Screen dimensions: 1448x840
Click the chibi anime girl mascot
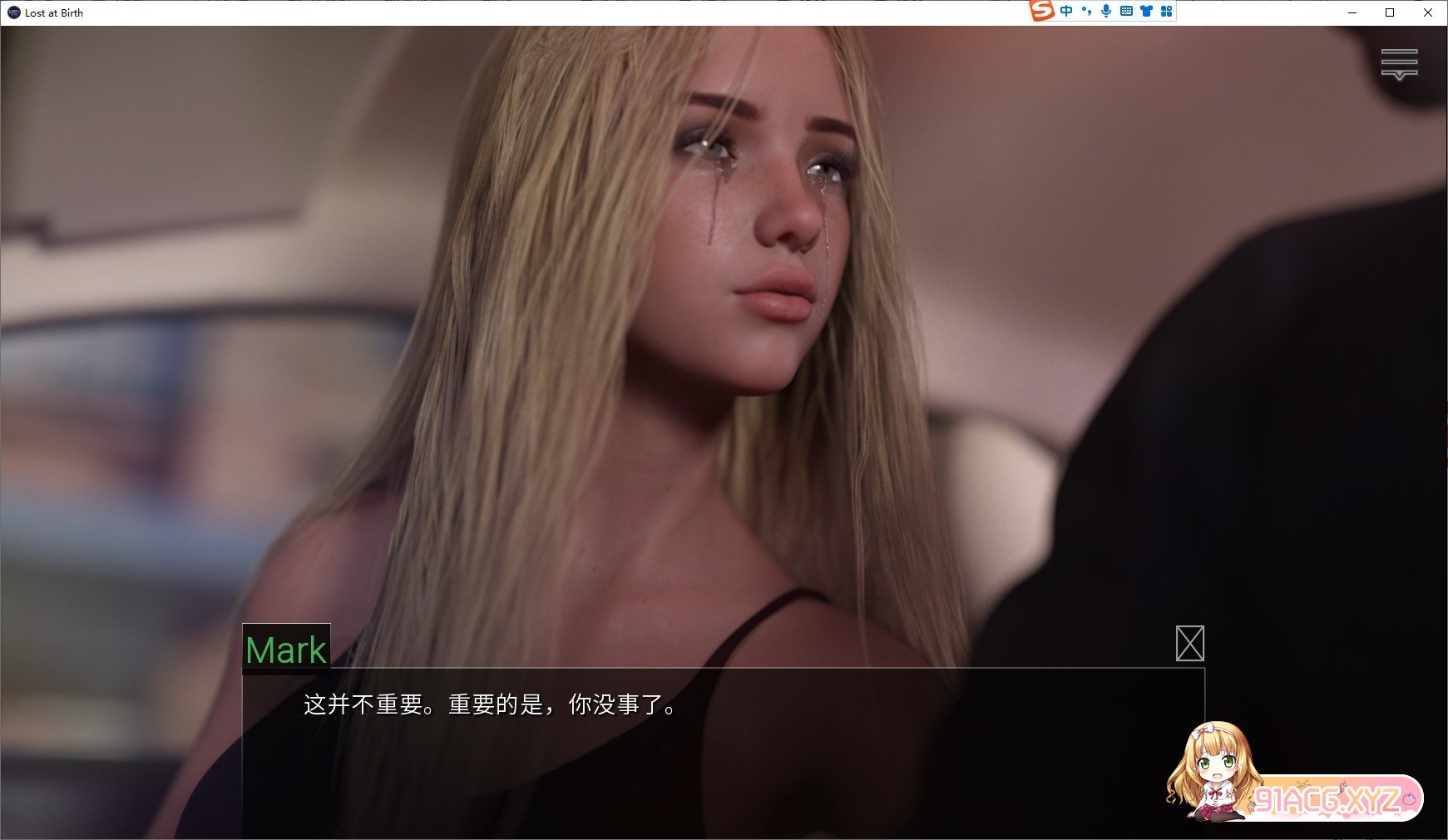1212,769
